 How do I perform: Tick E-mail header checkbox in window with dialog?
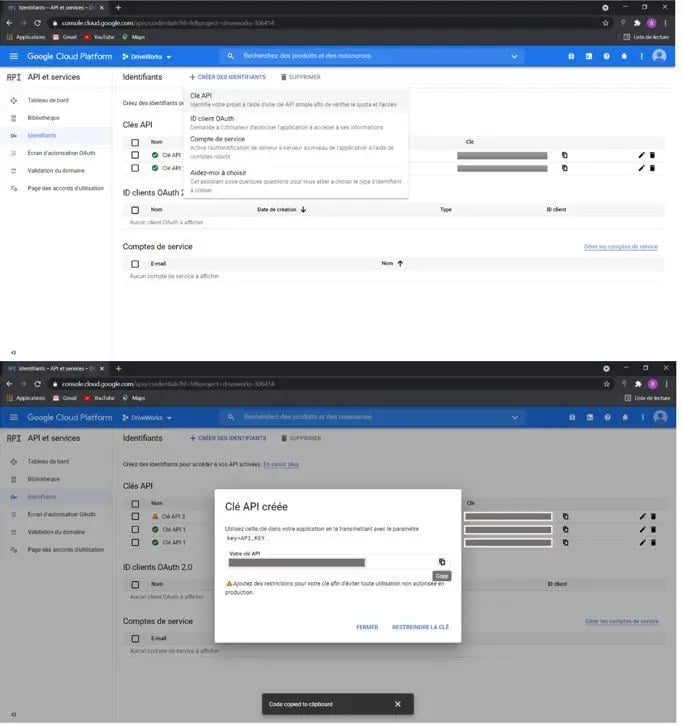[x=135, y=638]
